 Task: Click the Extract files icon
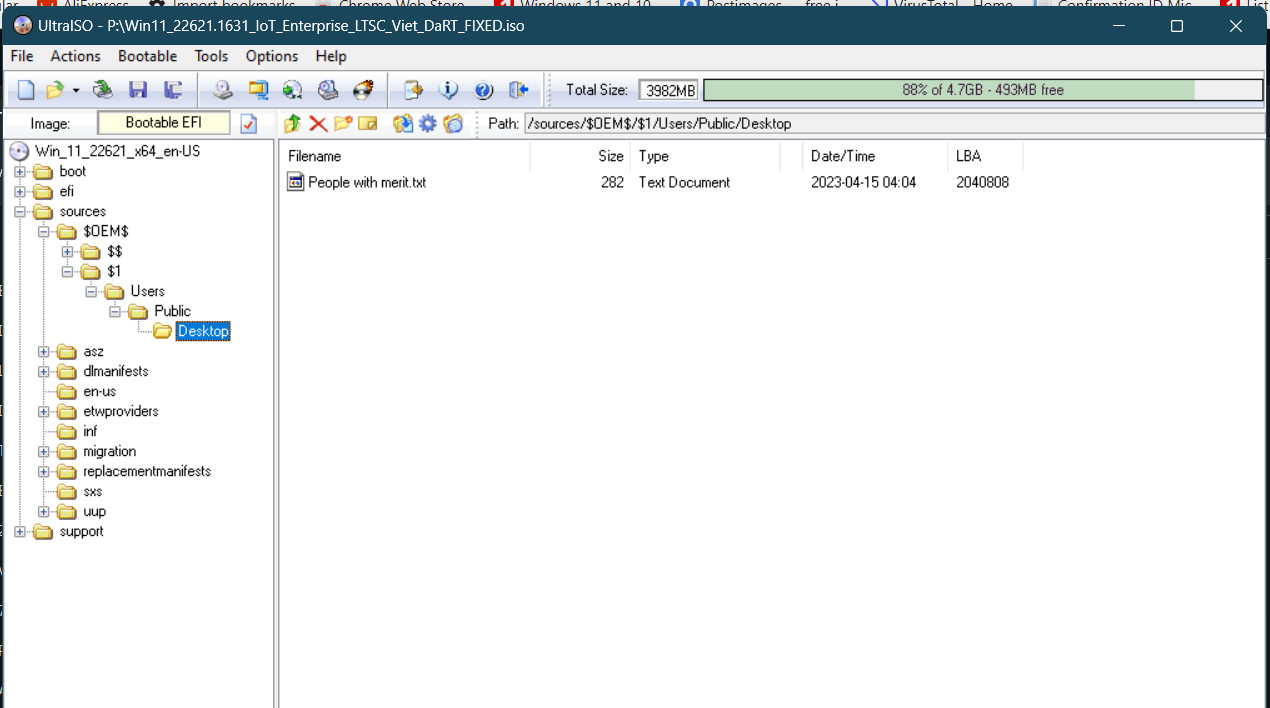click(x=402, y=124)
